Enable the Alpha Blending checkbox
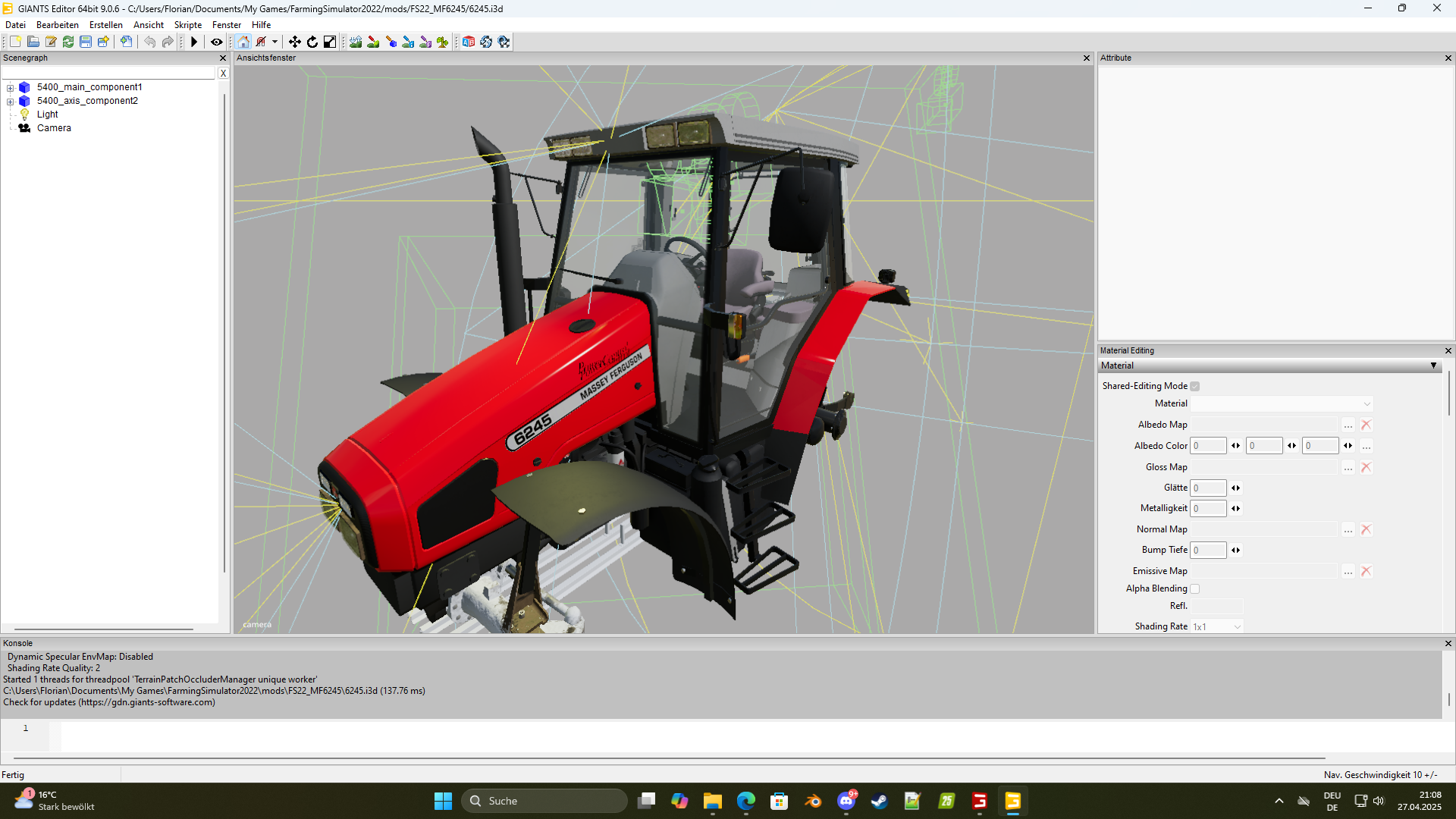 point(1195,589)
